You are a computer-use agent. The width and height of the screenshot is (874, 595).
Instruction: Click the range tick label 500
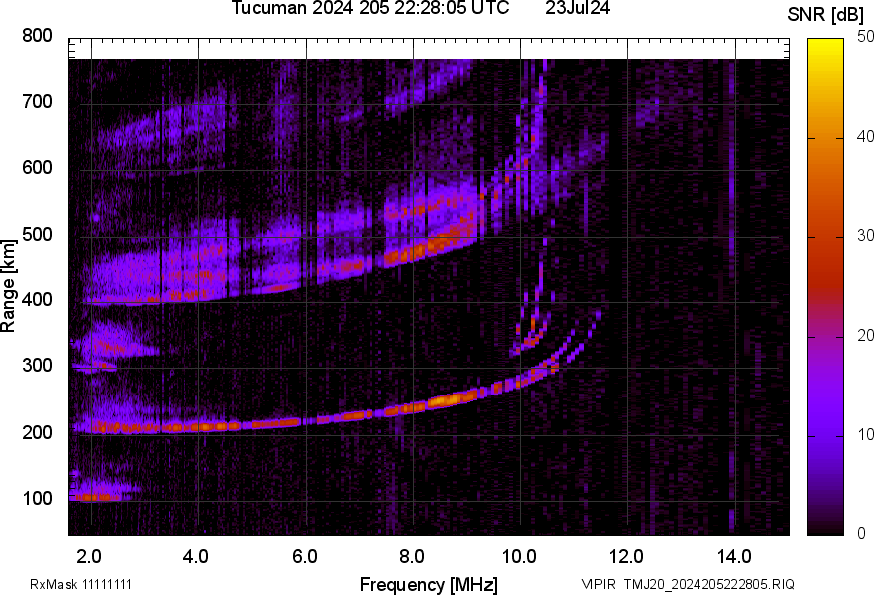(37, 234)
